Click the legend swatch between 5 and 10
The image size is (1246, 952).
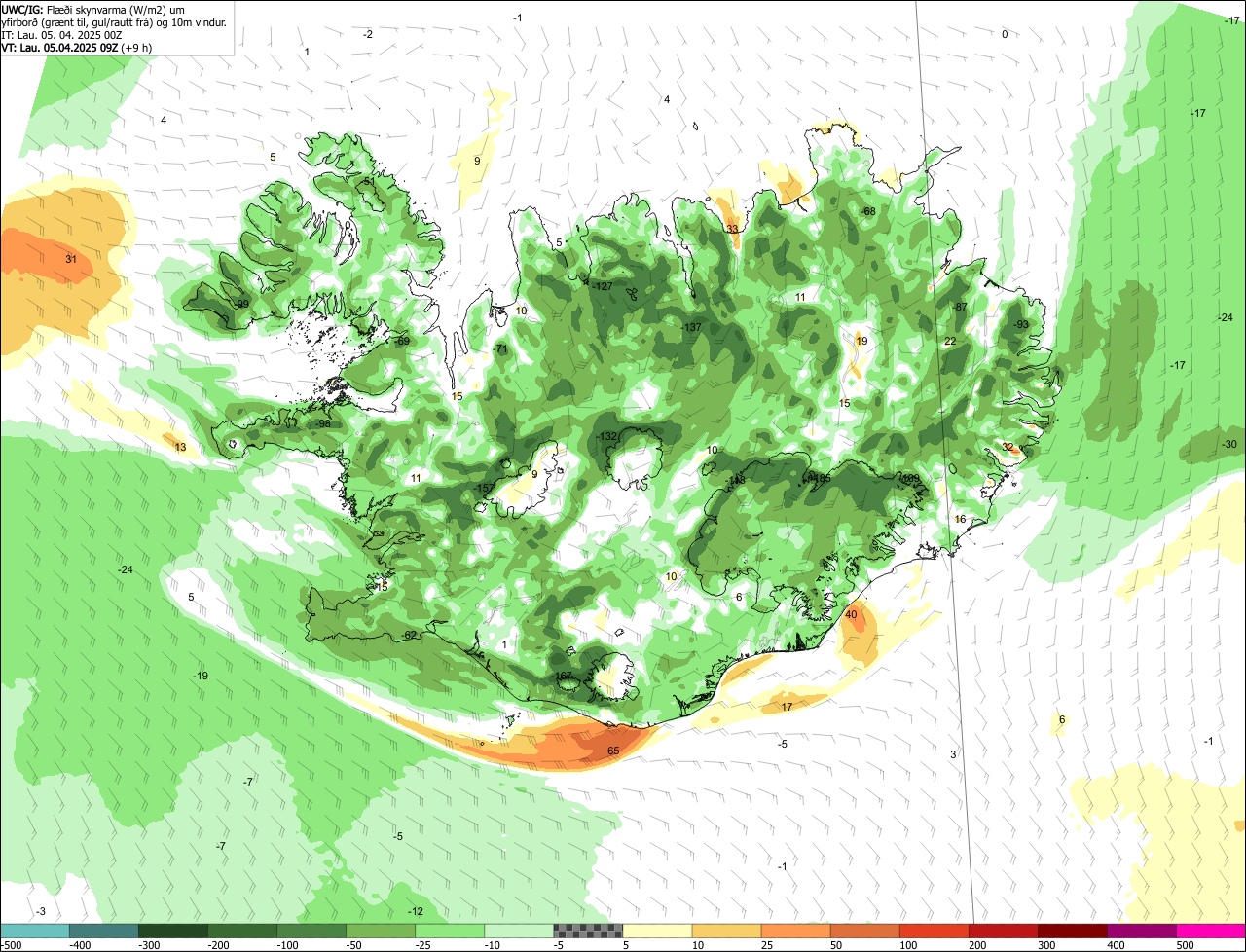point(657,932)
